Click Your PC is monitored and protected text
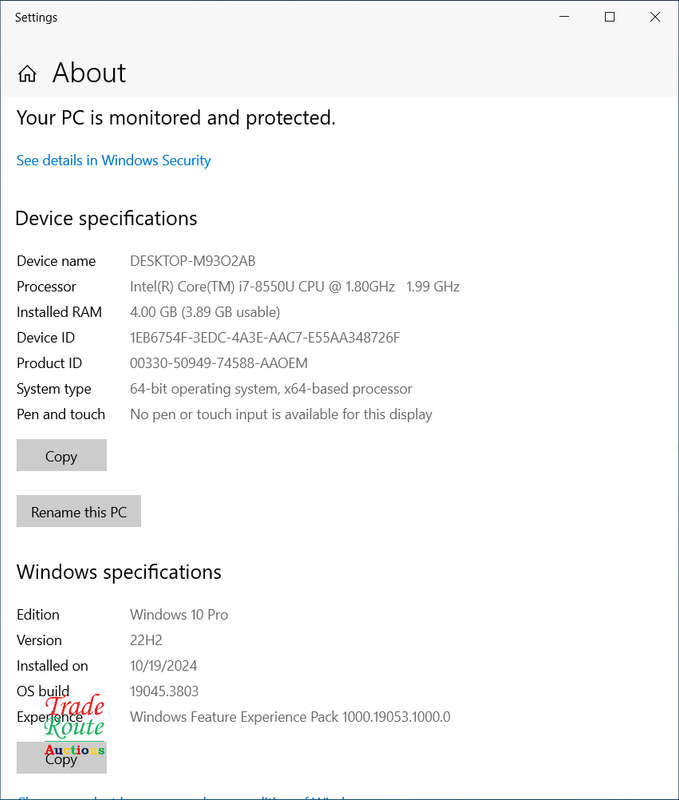The width and height of the screenshot is (679, 800). [176, 118]
